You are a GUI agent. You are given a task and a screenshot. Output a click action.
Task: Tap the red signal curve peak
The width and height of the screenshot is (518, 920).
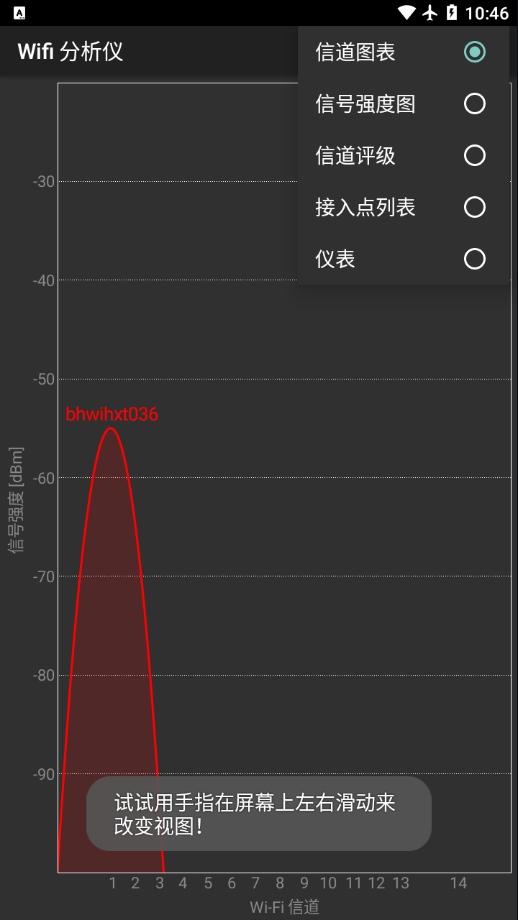pyautogui.click(x=111, y=429)
